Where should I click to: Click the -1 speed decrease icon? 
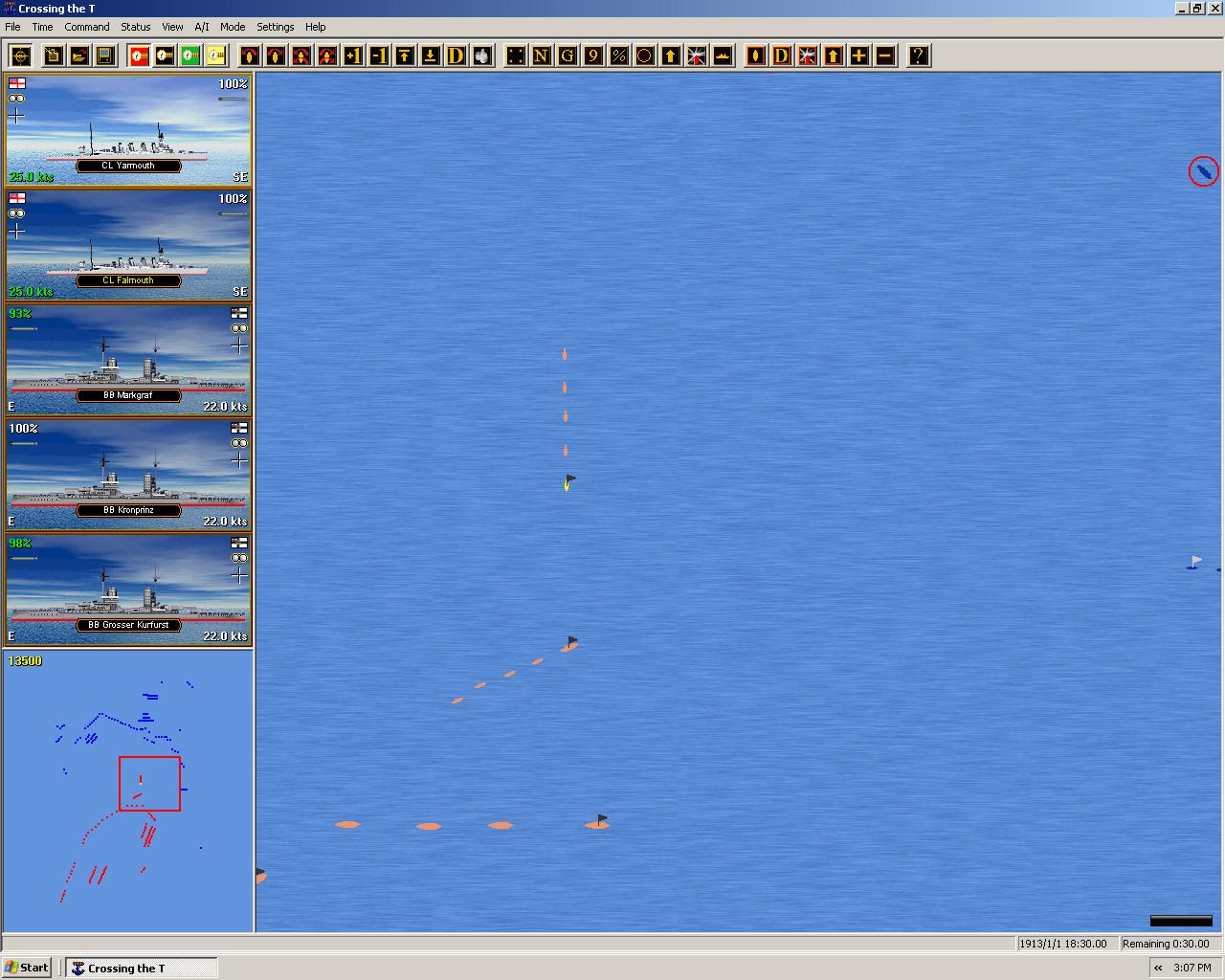379,56
